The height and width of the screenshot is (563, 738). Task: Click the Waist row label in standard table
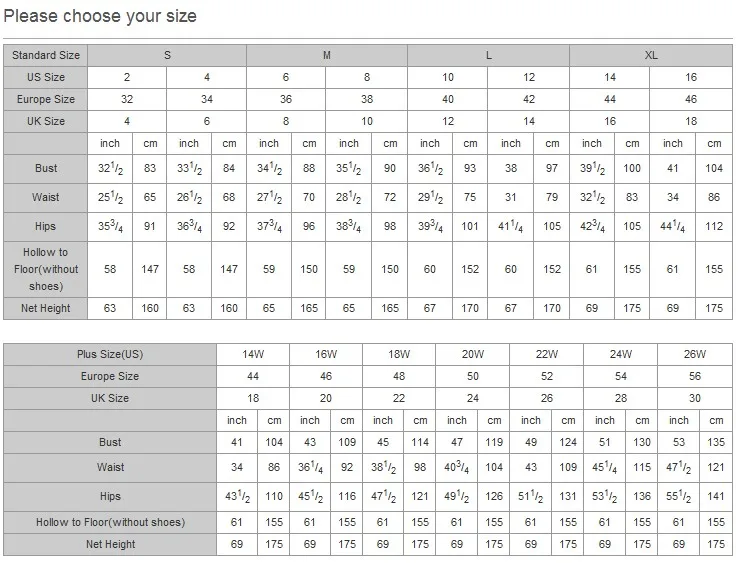click(x=46, y=198)
